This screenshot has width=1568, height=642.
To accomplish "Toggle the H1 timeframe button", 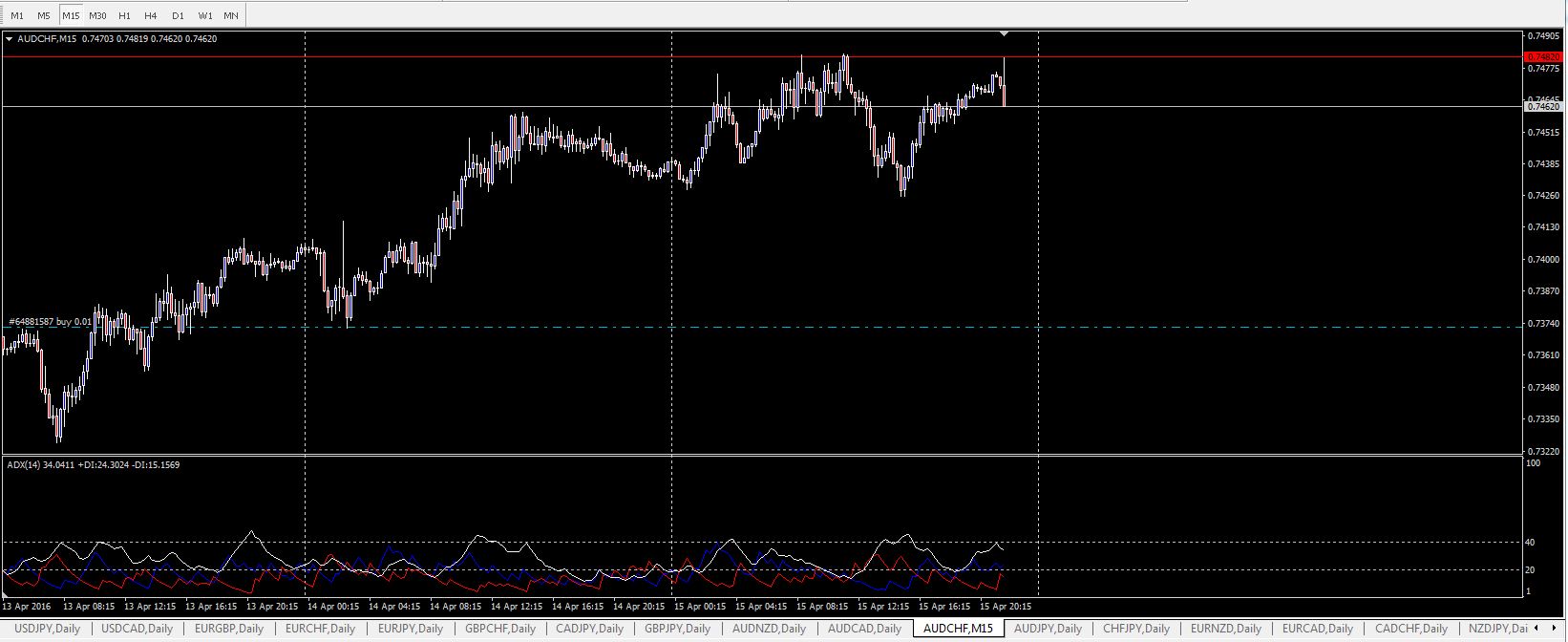I will tap(124, 15).
